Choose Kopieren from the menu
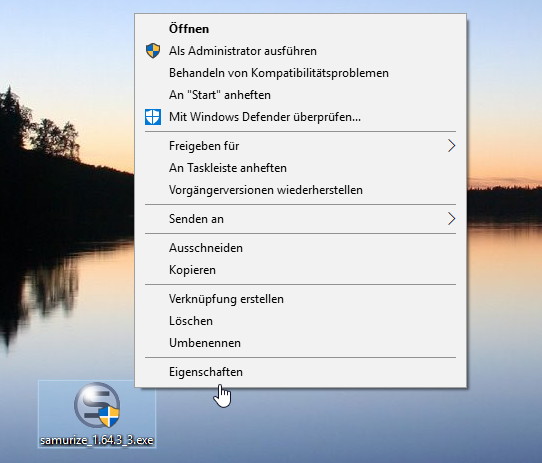 pyautogui.click(x=300, y=270)
